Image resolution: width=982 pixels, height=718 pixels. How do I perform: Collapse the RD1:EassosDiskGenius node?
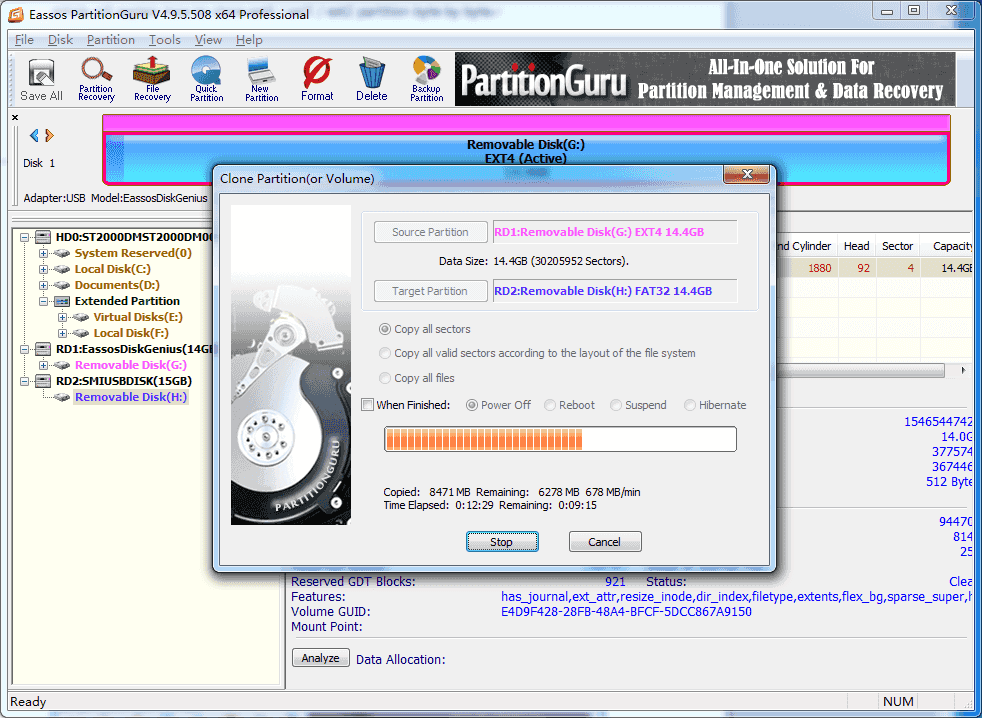click(24, 349)
